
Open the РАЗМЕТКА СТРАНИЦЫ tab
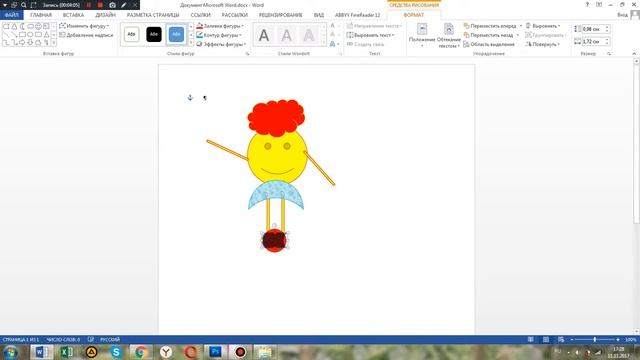[153, 15]
